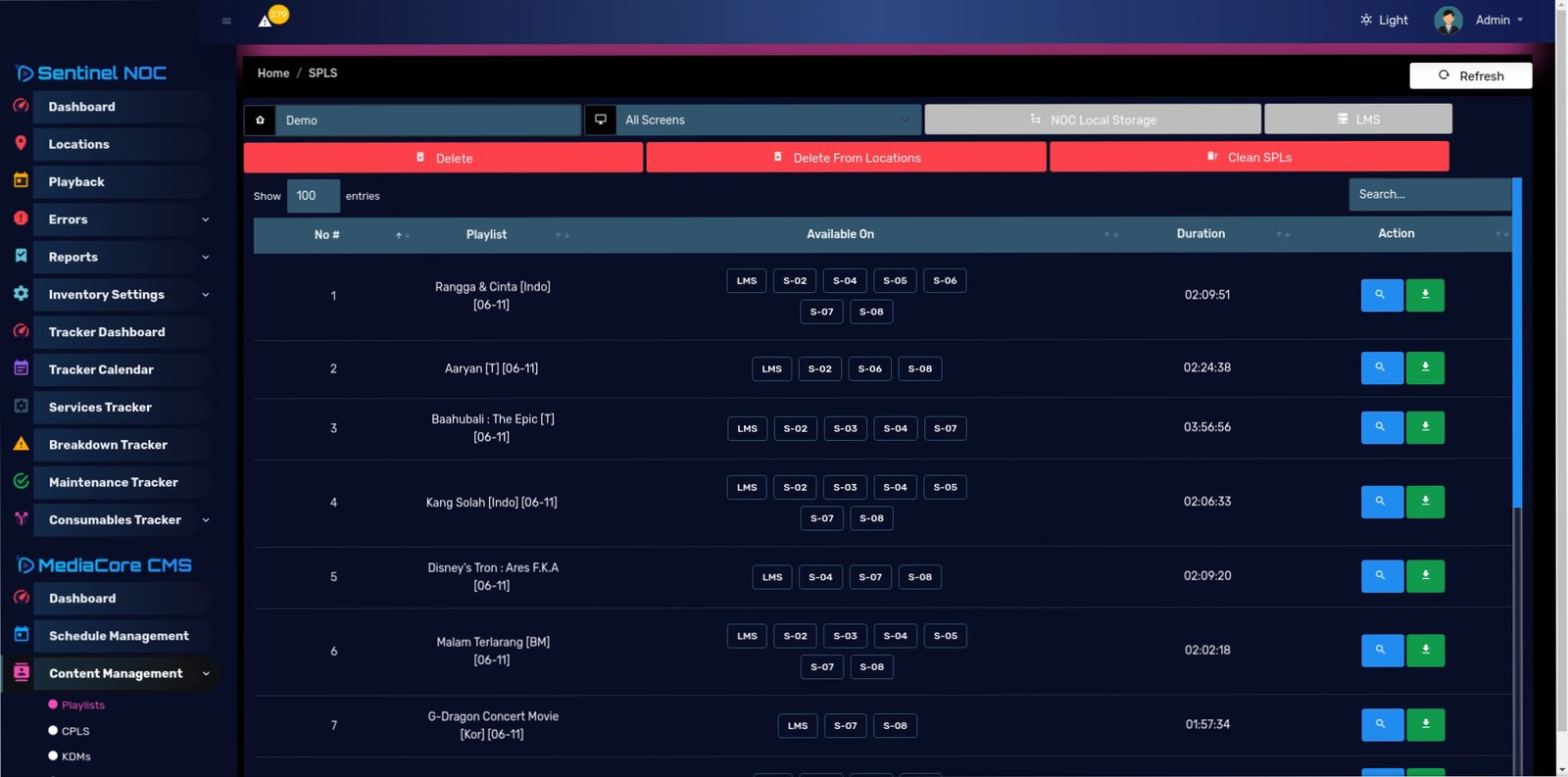The height and width of the screenshot is (777, 1568).
Task: Click the magnifier view button for Aaryan playlist
Action: (x=1381, y=368)
